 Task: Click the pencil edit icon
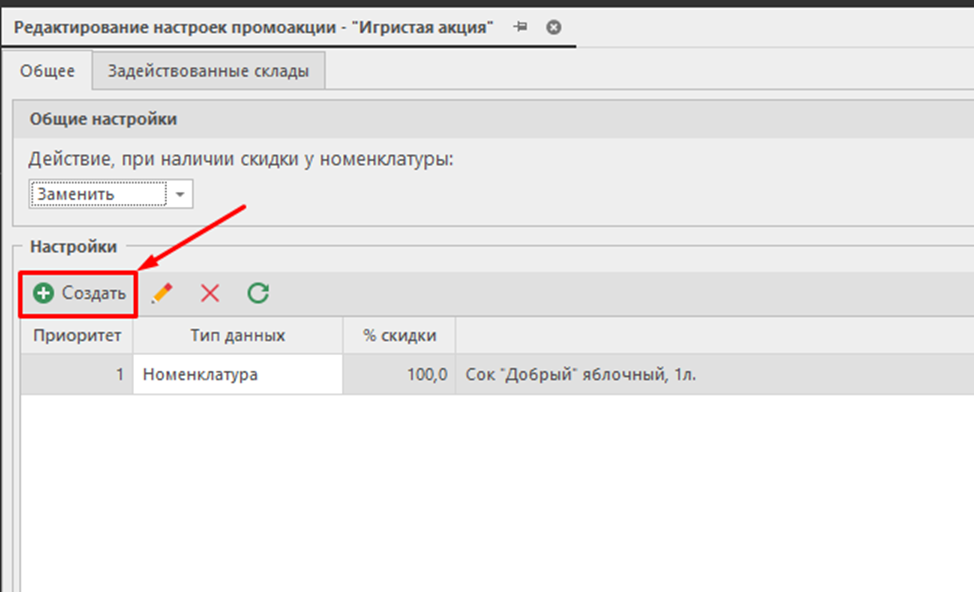[162, 293]
